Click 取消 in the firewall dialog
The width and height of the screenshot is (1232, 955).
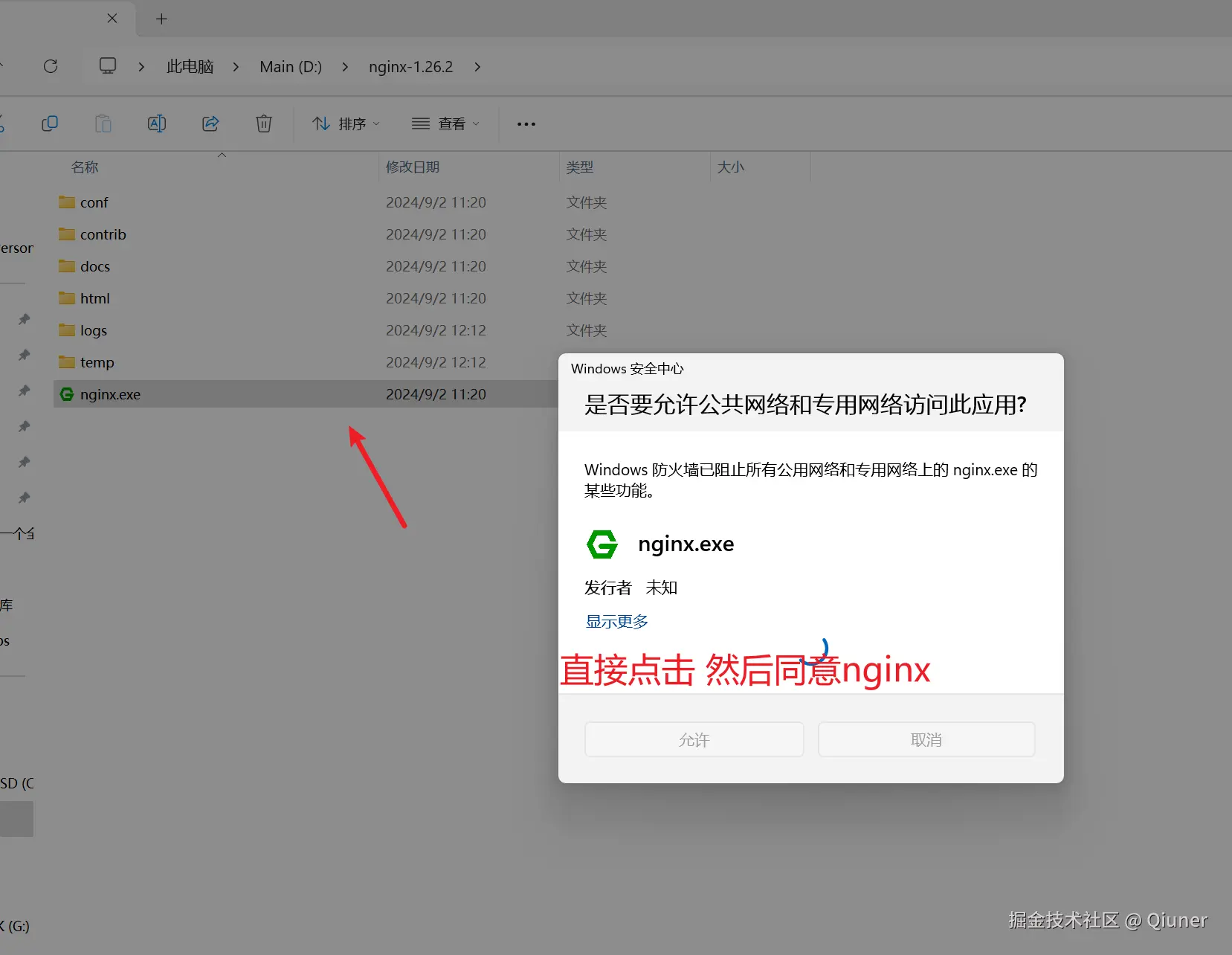[x=926, y=739]
